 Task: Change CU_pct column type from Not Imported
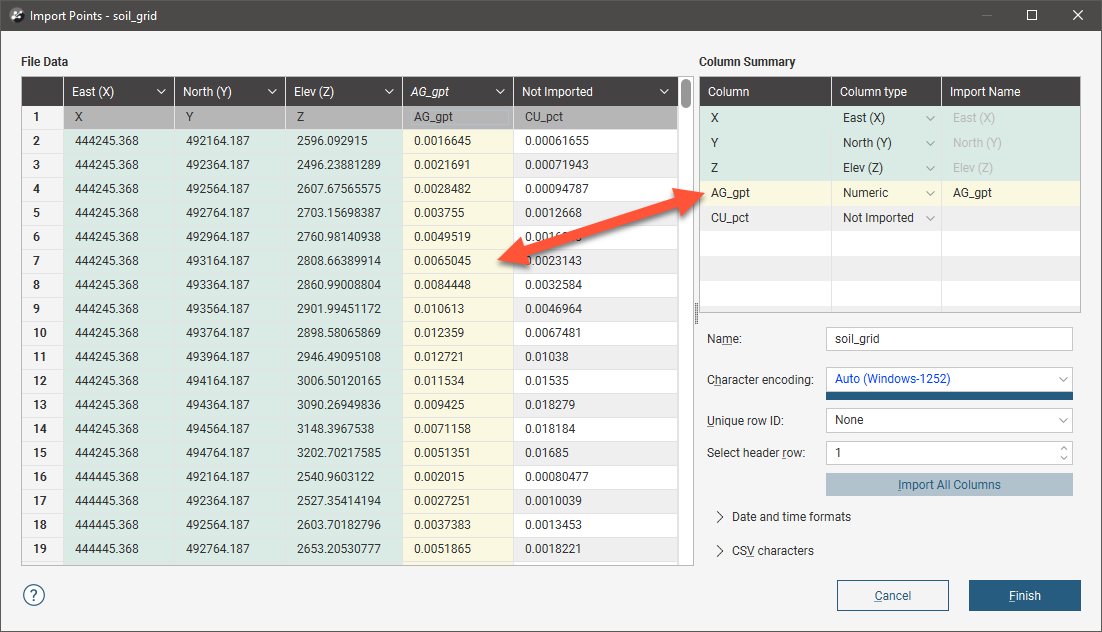coord(930,218)
